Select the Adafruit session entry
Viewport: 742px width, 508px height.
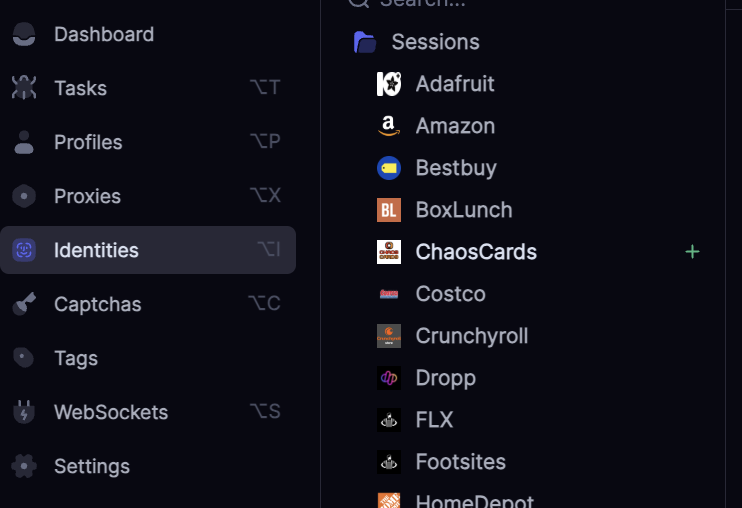(x=455, y=84)
